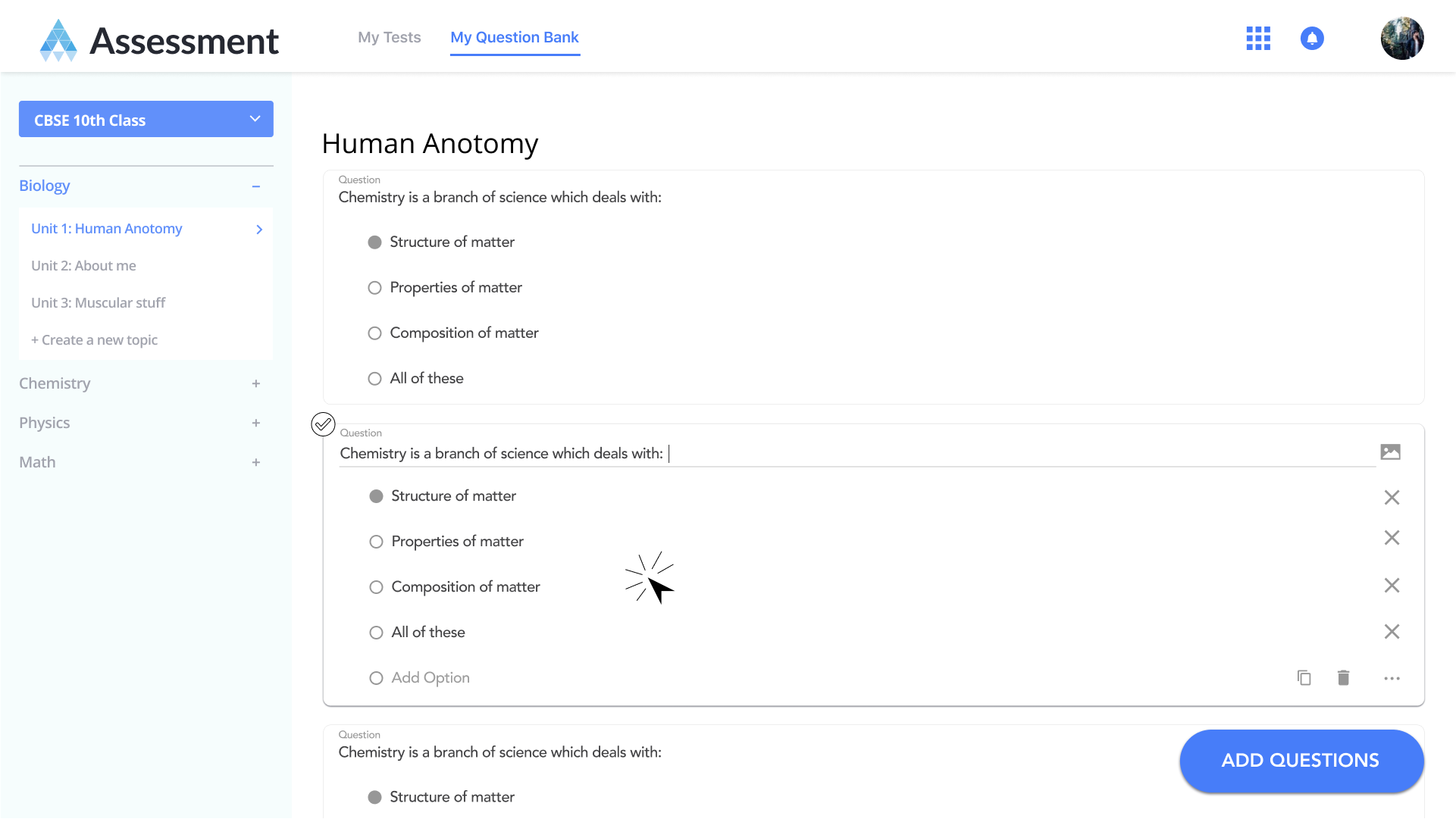Collapse the Biology subject section

256,186
